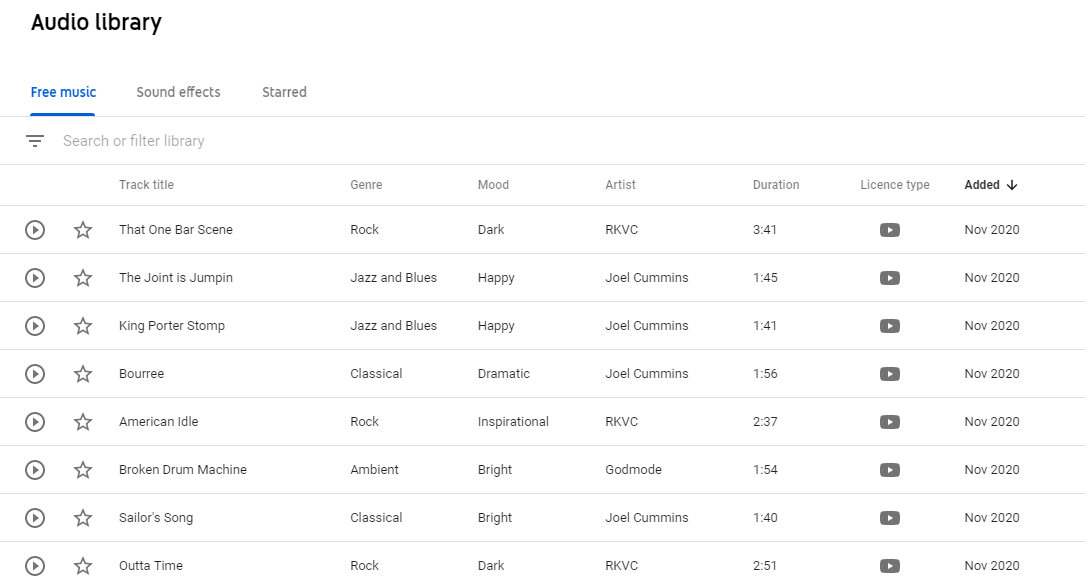Click the Genre column header
The image size is (1085, 577).
point(366,185)
